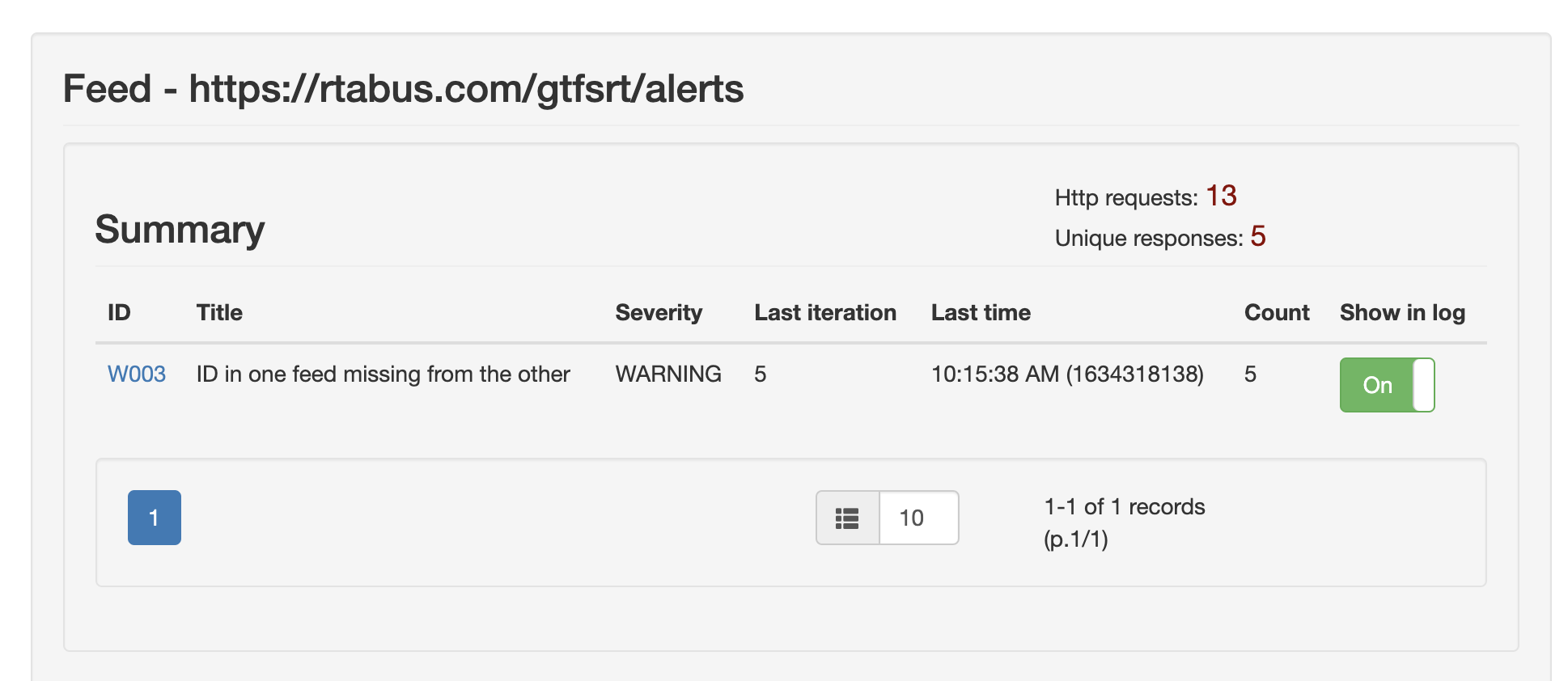Viewport: 1568px width, 681px height.
Task: Click the feed URL heading rtabus.com/gtfsrt/alerts
Action: (x=405, y=89)
